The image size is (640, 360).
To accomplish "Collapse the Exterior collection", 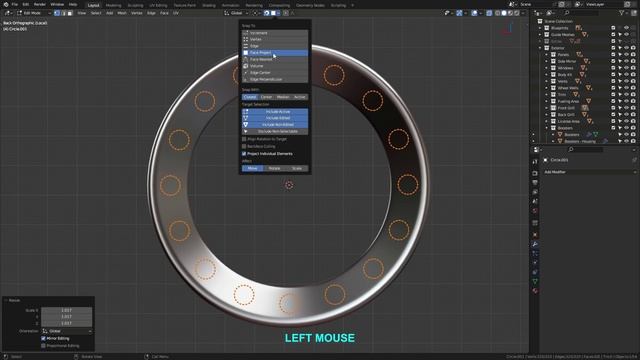I will coord(540,48).
